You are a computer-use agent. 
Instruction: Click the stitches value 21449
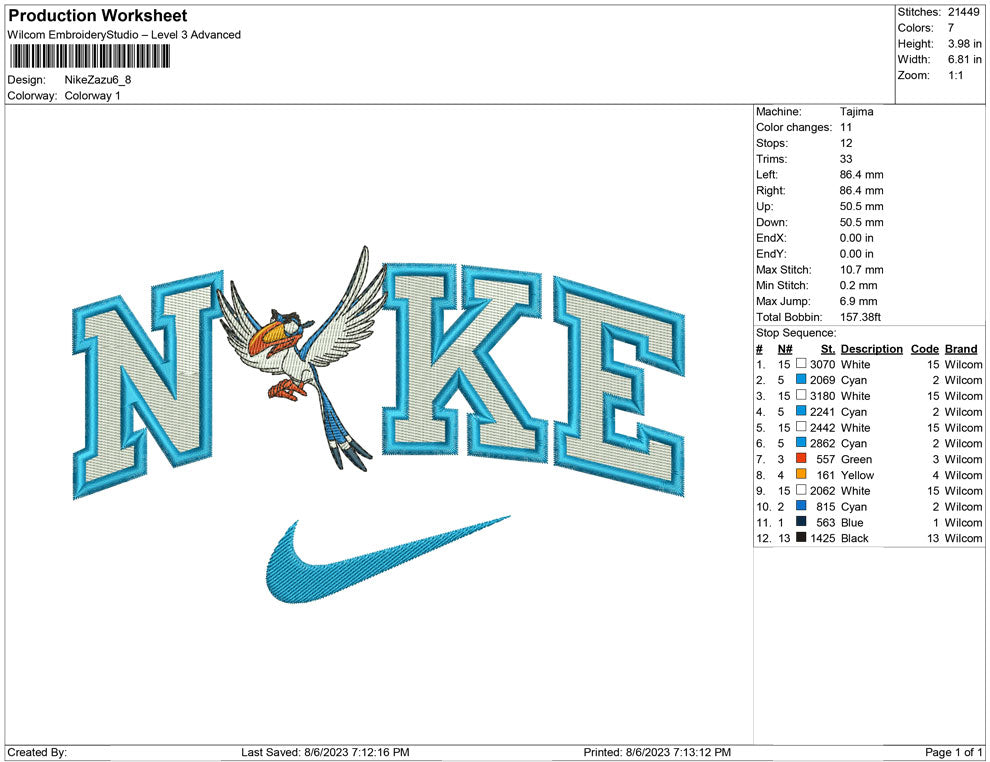click(x=963, y=12)
